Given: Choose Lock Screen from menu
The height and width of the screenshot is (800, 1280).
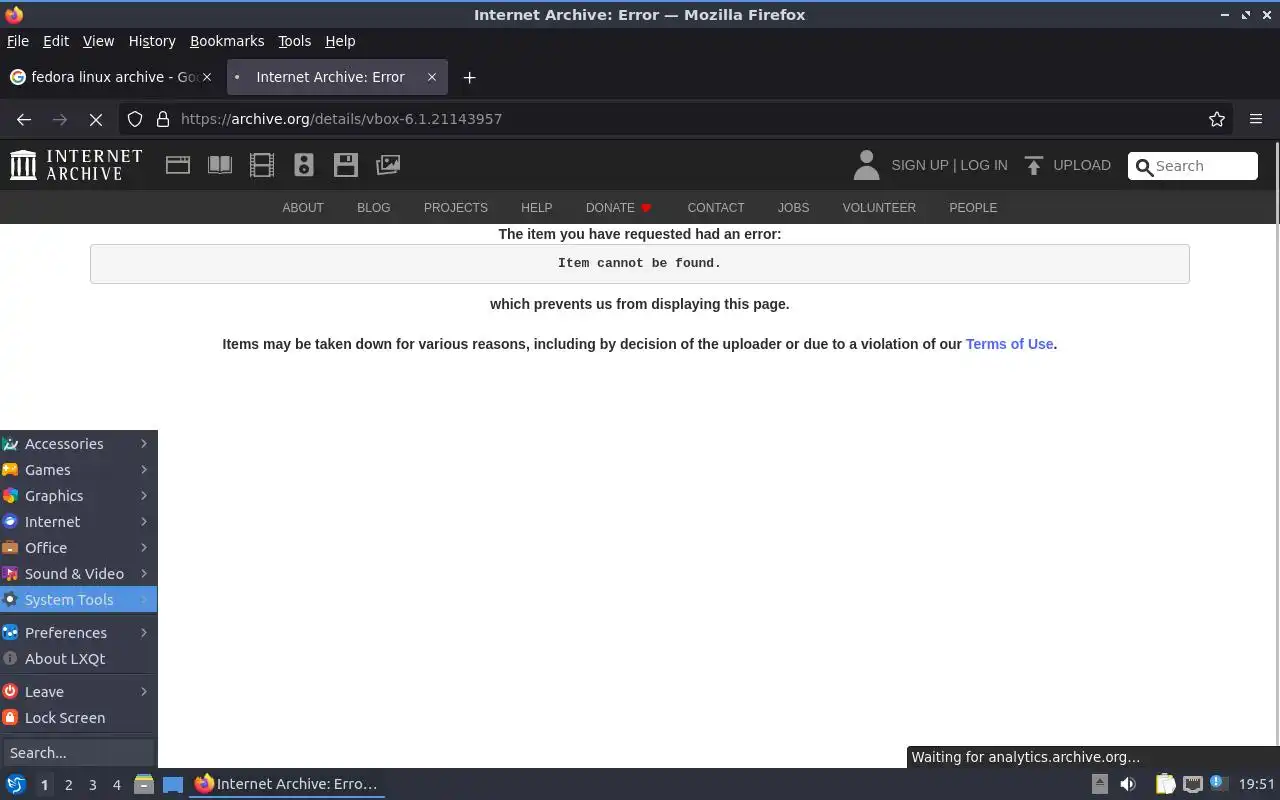Looking at the screenshot, I should point(79,718).
